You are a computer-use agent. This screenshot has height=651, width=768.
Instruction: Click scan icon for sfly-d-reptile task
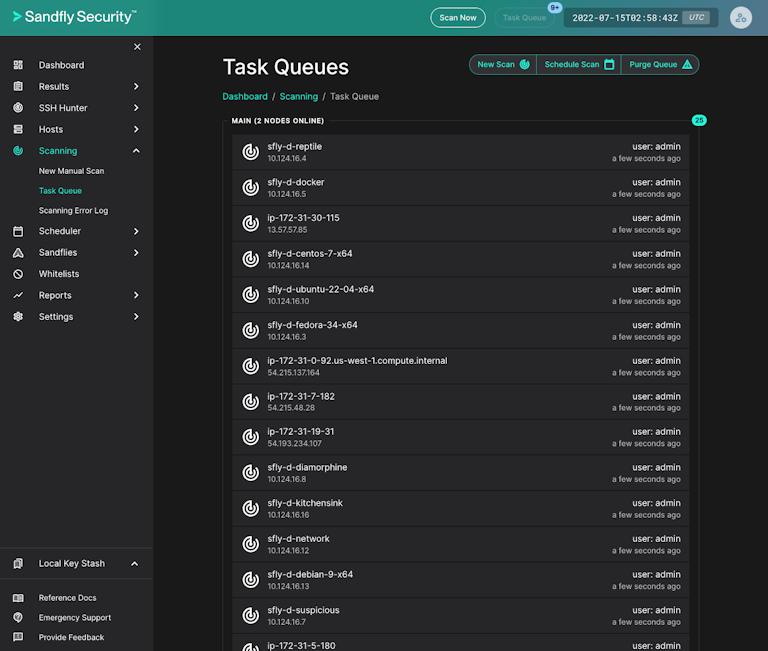point(251,152)
